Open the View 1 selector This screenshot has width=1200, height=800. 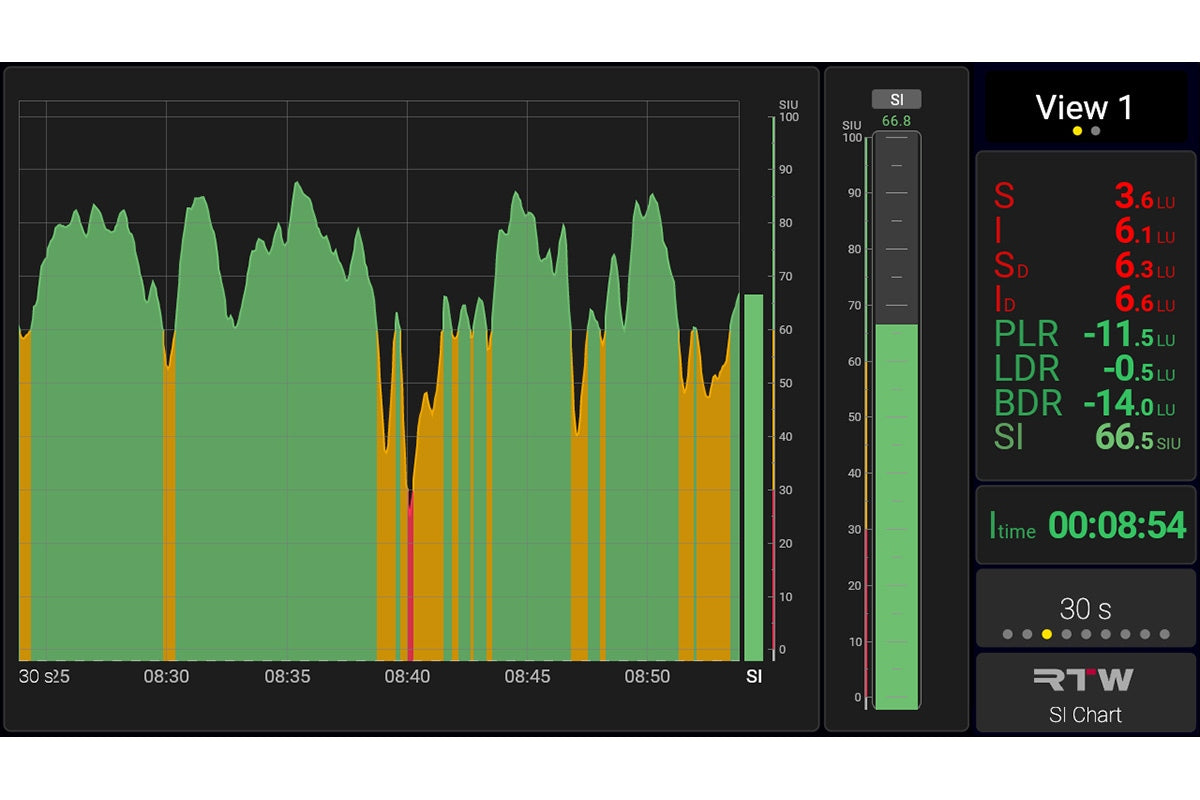[1085, 107]
